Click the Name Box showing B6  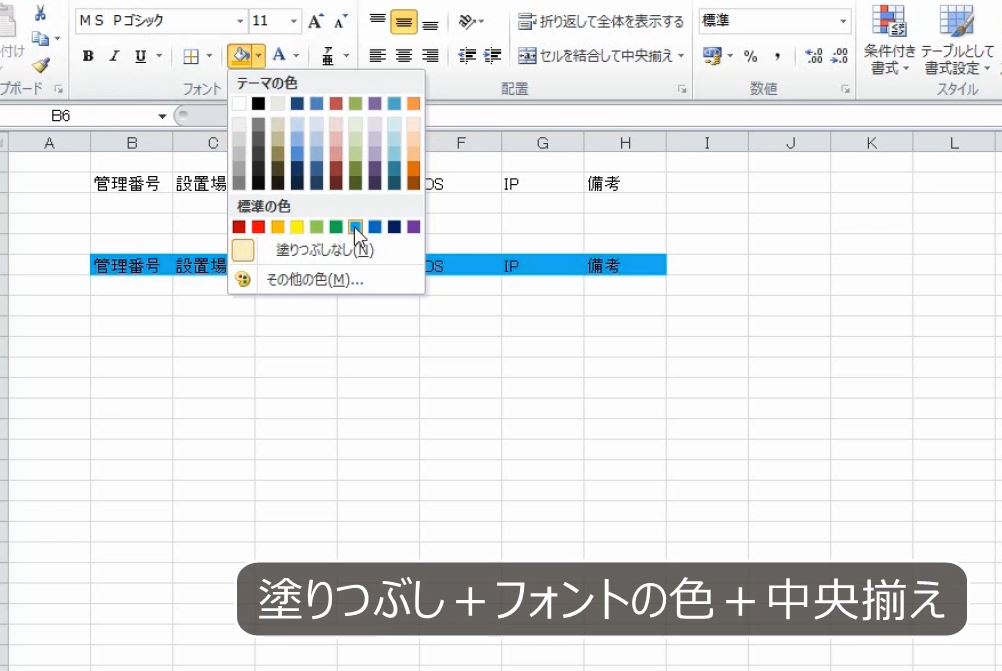(60, 116)
